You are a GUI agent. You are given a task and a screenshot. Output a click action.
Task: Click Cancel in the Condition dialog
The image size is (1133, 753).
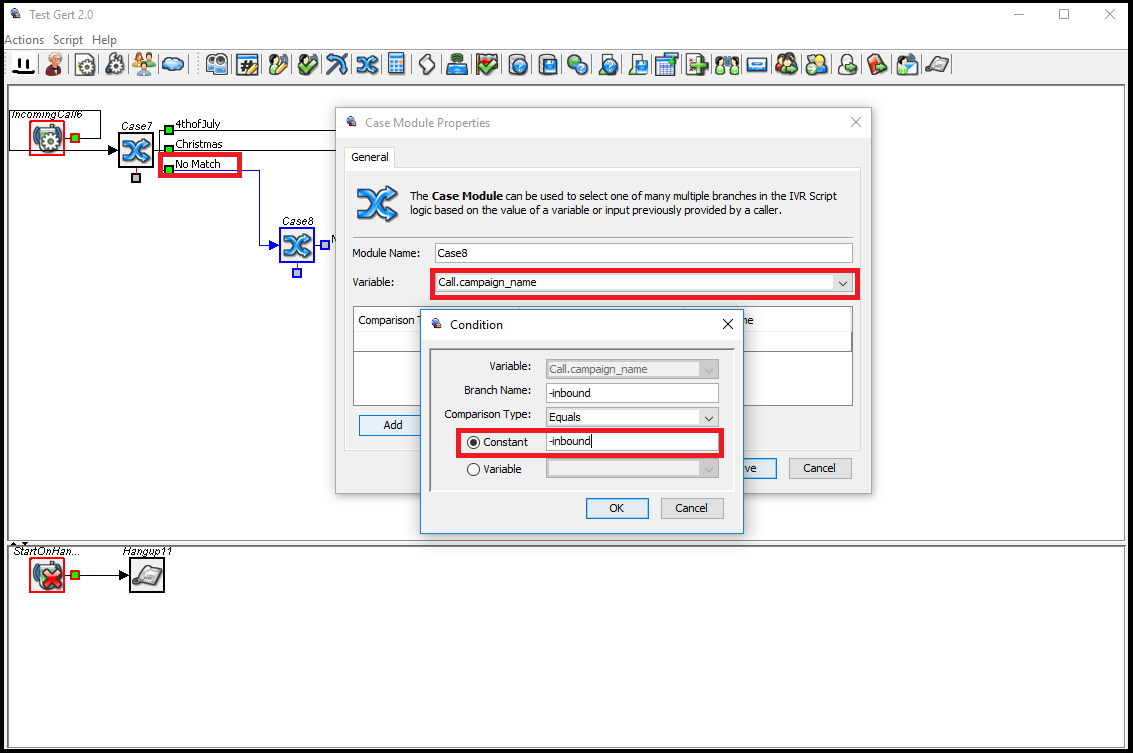coord(692,508)
